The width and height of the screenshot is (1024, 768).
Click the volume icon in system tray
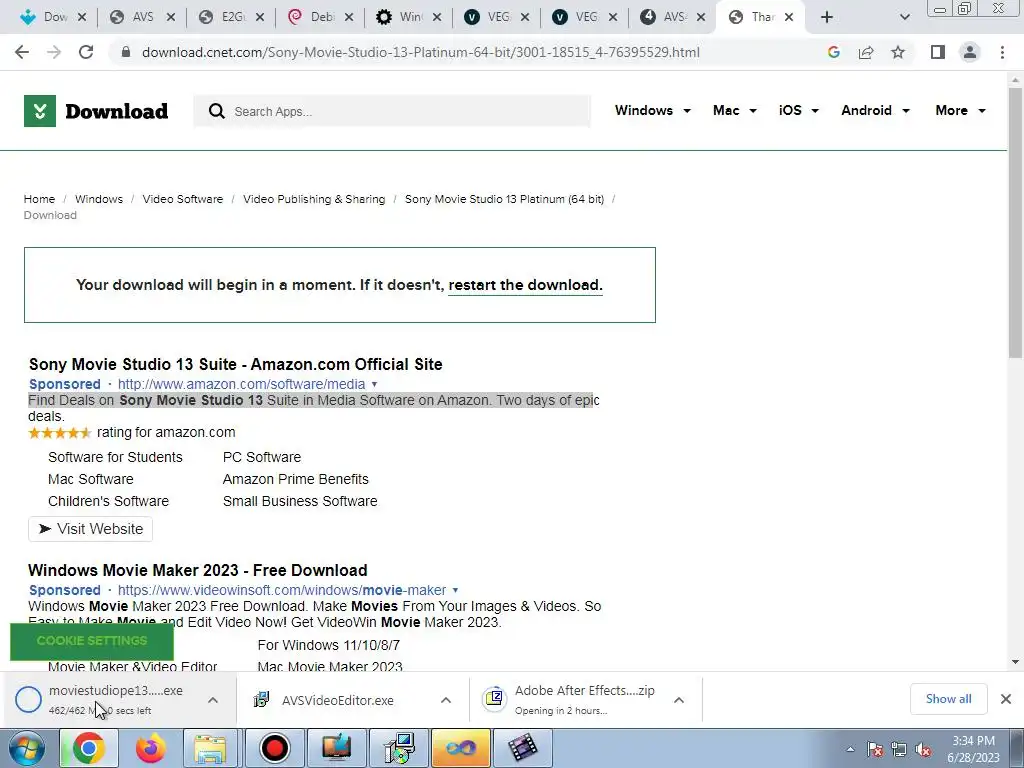(923, 750)
